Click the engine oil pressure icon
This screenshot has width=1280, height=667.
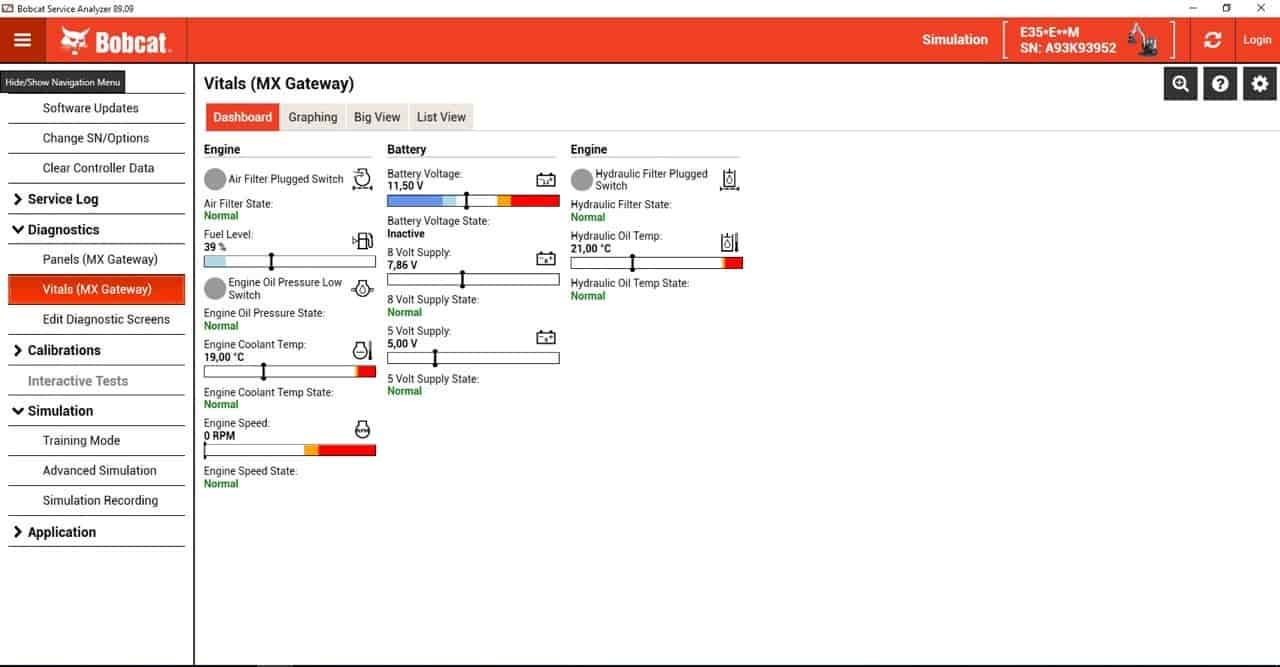(363, 289)
